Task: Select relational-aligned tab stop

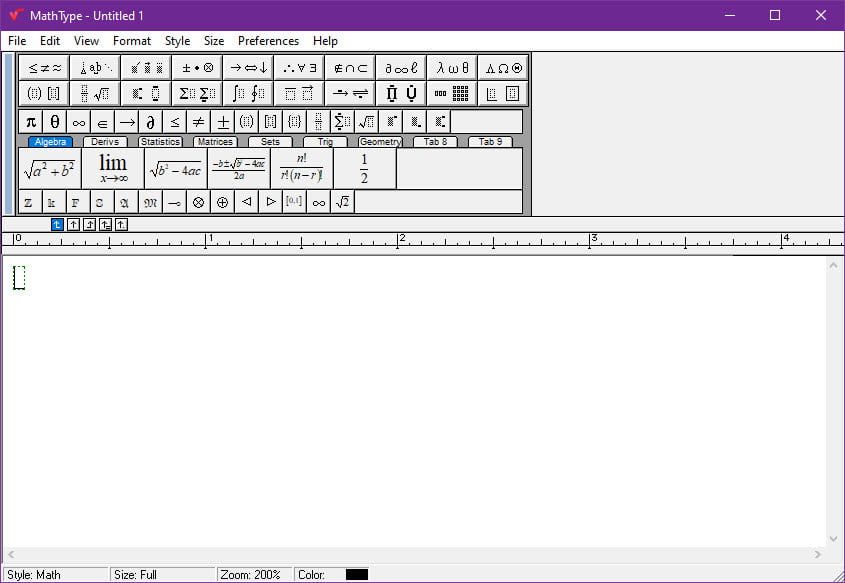Action: point(106,225)
